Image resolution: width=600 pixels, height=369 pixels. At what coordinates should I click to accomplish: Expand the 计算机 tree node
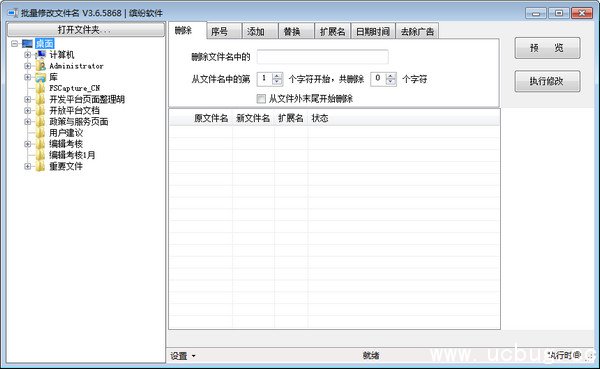(x=28, y=55)
